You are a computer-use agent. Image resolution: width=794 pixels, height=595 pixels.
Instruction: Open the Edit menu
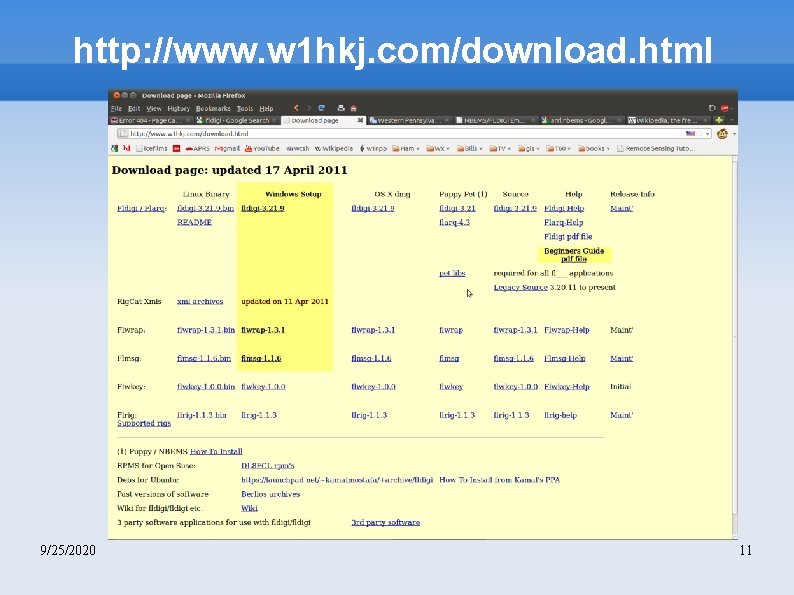tap(134, 108)
